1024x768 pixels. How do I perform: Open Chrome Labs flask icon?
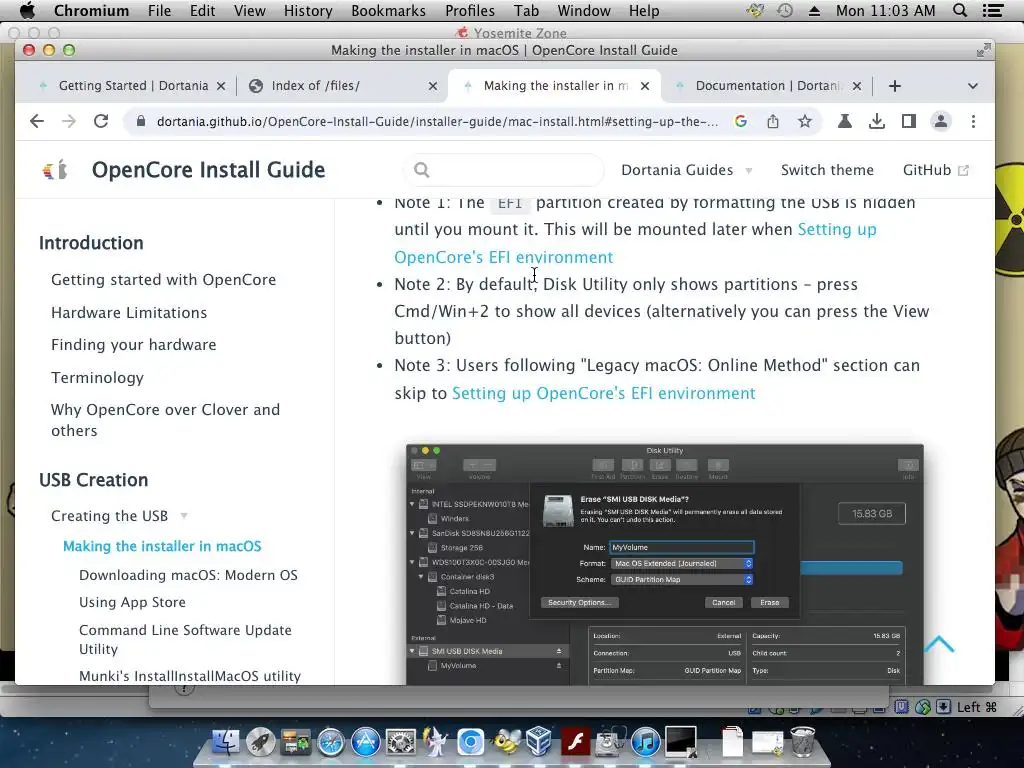(844, 121)
